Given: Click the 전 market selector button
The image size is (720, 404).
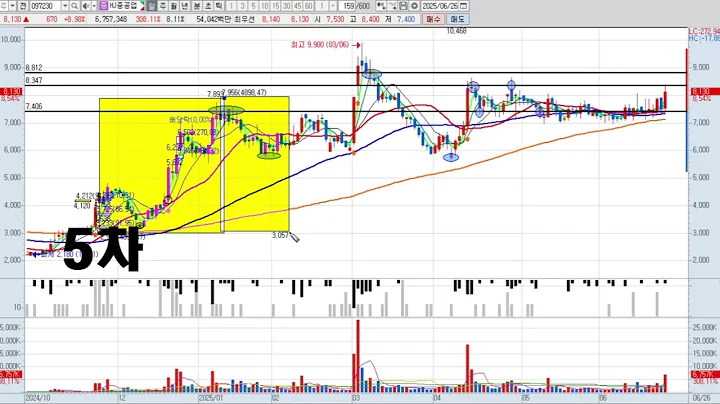Looking at the screenshot, I should (x=23, y=6).
